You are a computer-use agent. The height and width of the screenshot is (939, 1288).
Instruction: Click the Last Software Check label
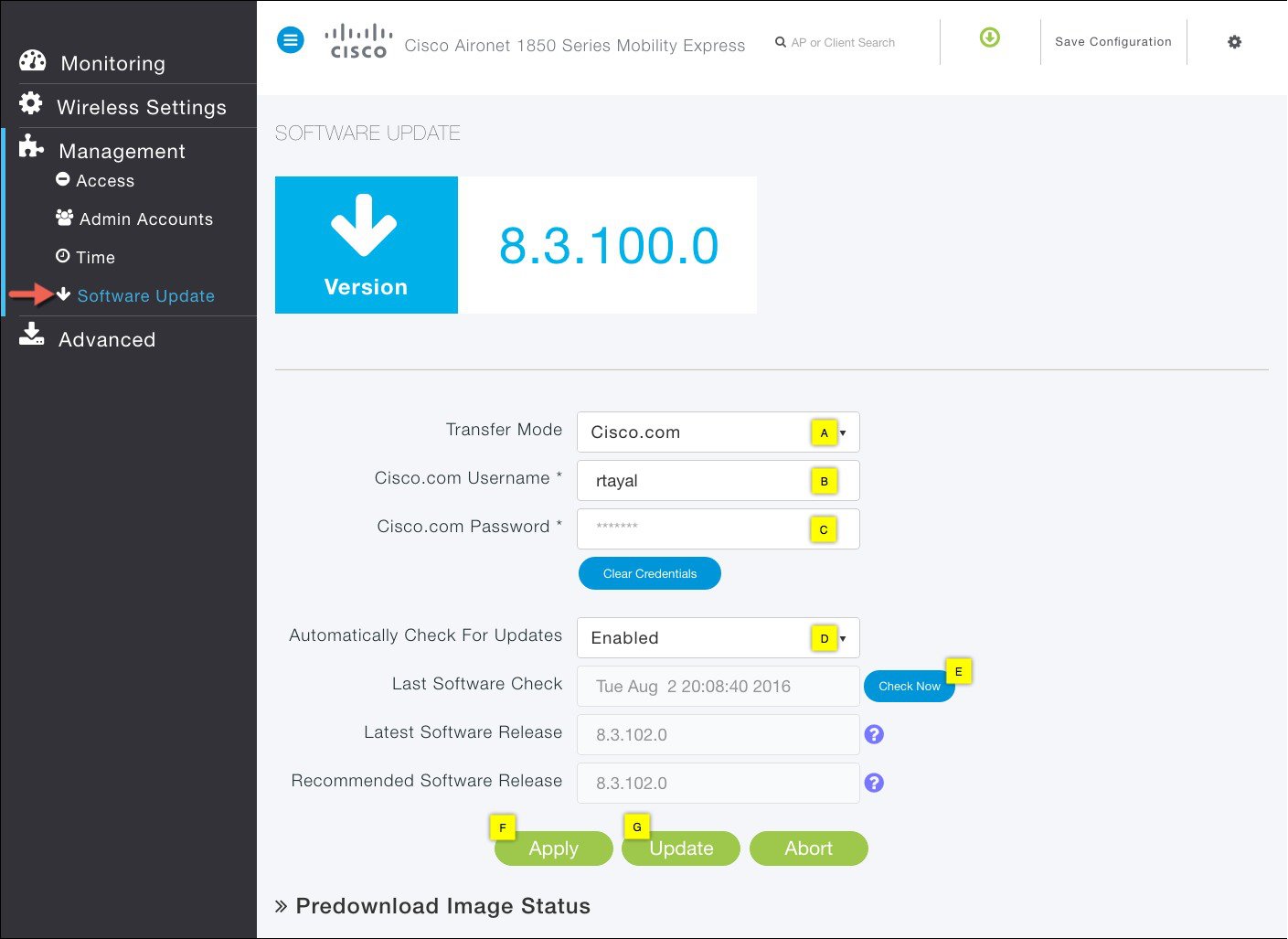coord(477,684)
